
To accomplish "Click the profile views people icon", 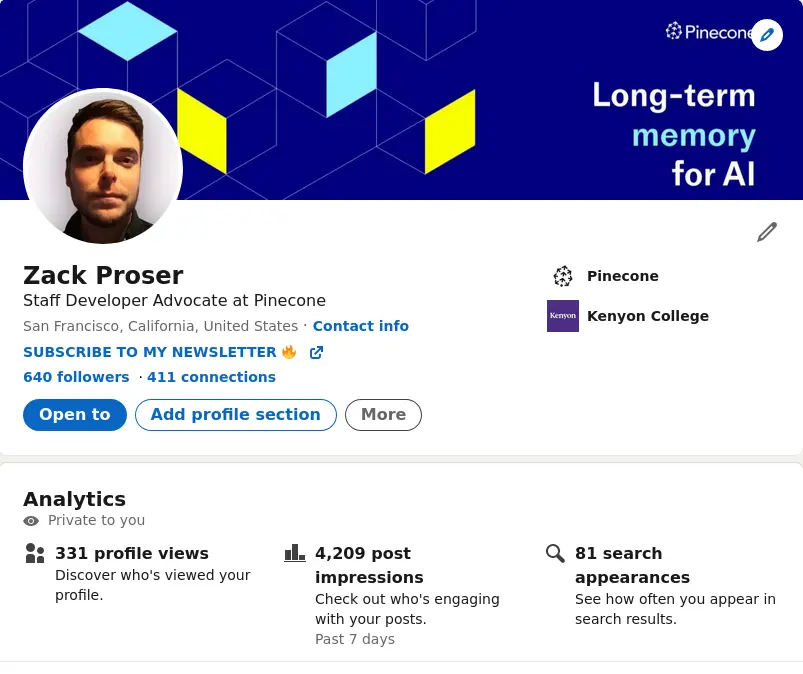I will point(35,553).
